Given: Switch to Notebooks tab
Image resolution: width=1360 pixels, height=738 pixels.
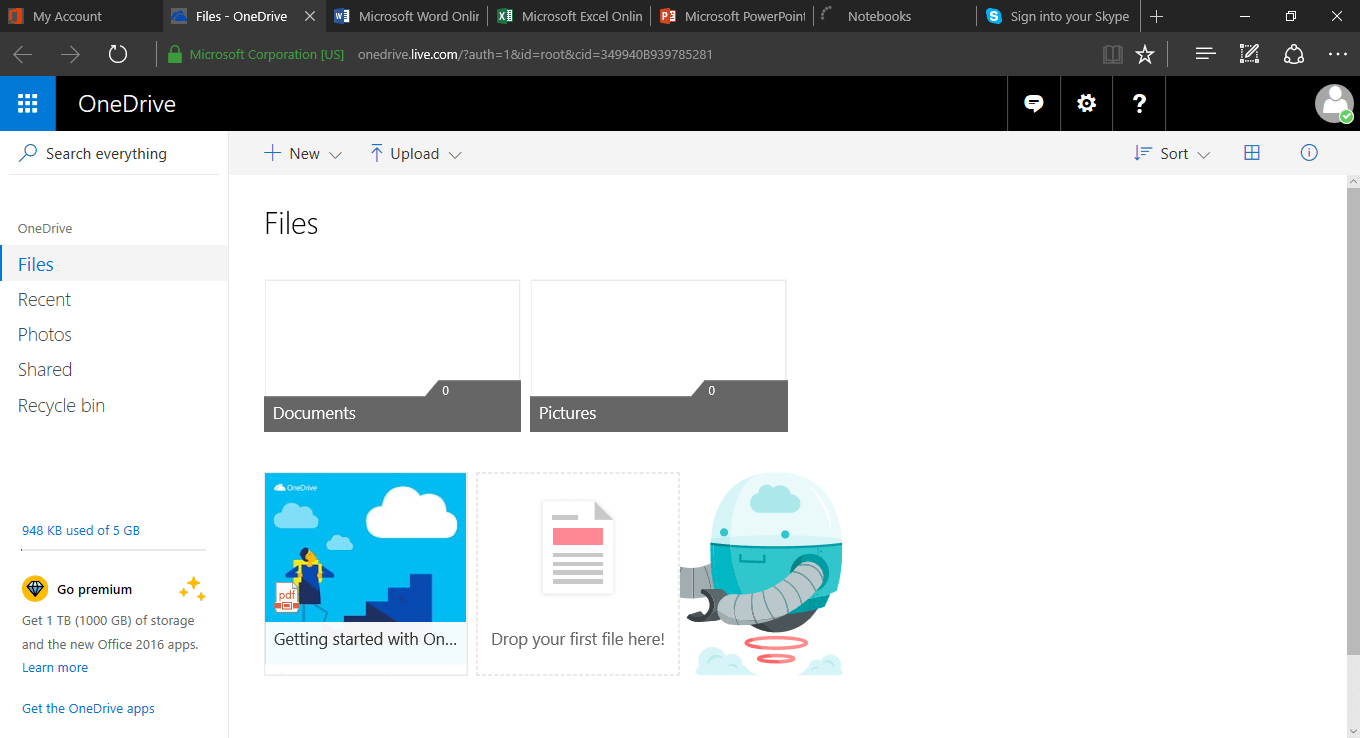Looking at the screenshot, I should point(896,16).
